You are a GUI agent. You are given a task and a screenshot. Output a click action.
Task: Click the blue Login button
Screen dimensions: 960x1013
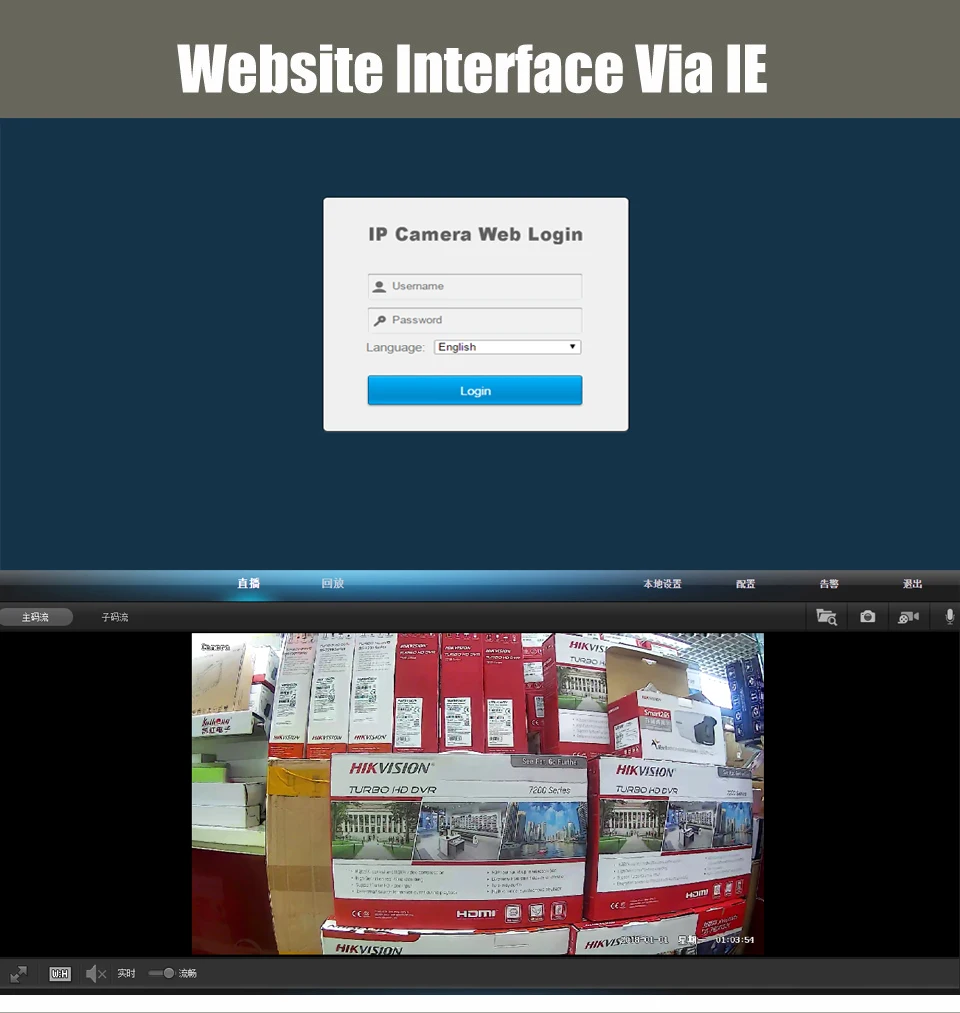tap(475, 390)
